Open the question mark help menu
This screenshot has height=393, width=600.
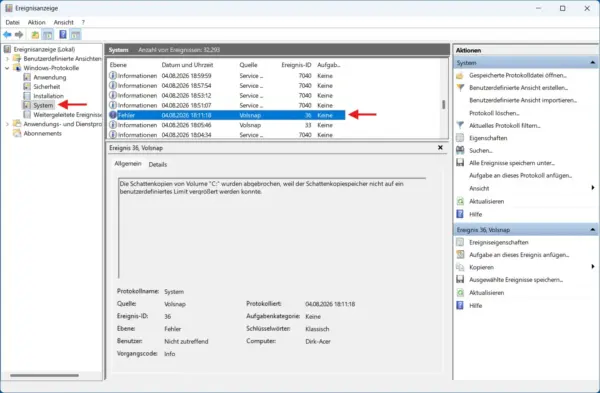(x=83, y=23)
